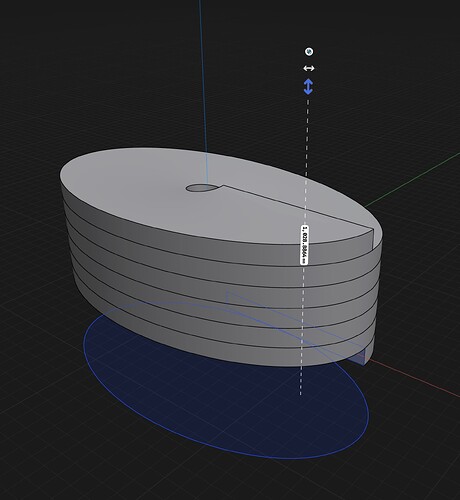Select the bottom side band of model
This screenshot has height=500, width=460.
pos(233,350)
